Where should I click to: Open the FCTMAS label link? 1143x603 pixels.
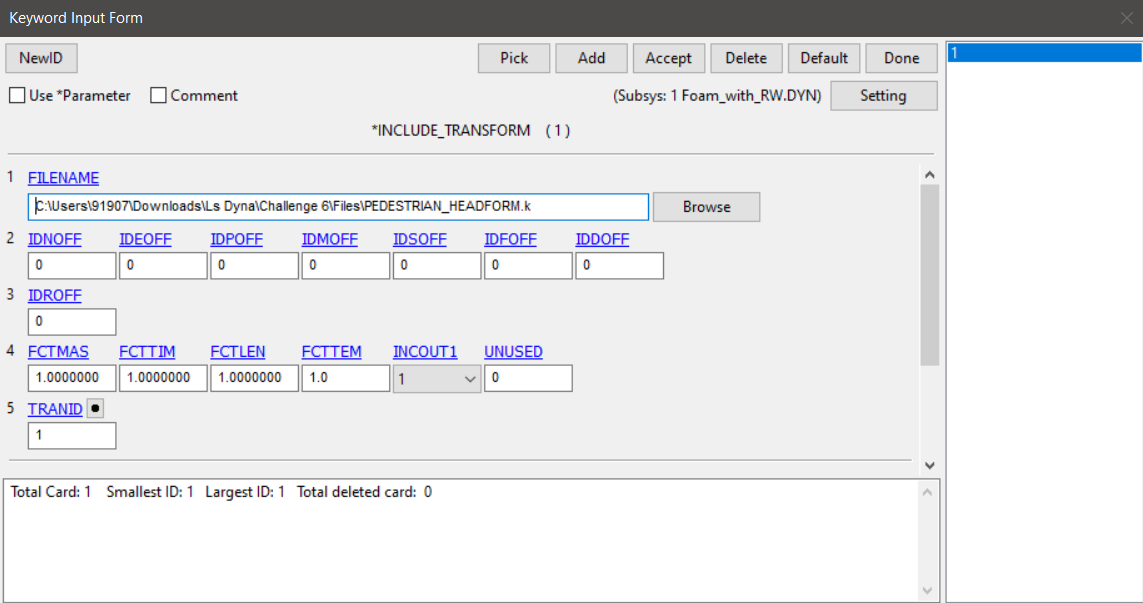click(x=58, y=352)
